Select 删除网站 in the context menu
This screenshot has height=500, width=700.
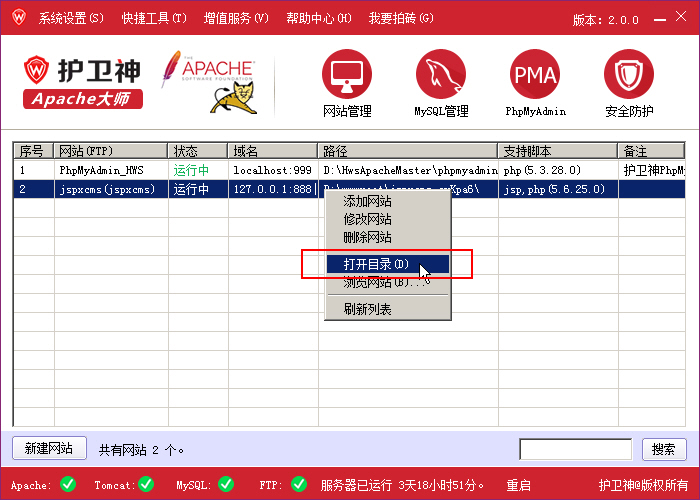tap(367, 237)
